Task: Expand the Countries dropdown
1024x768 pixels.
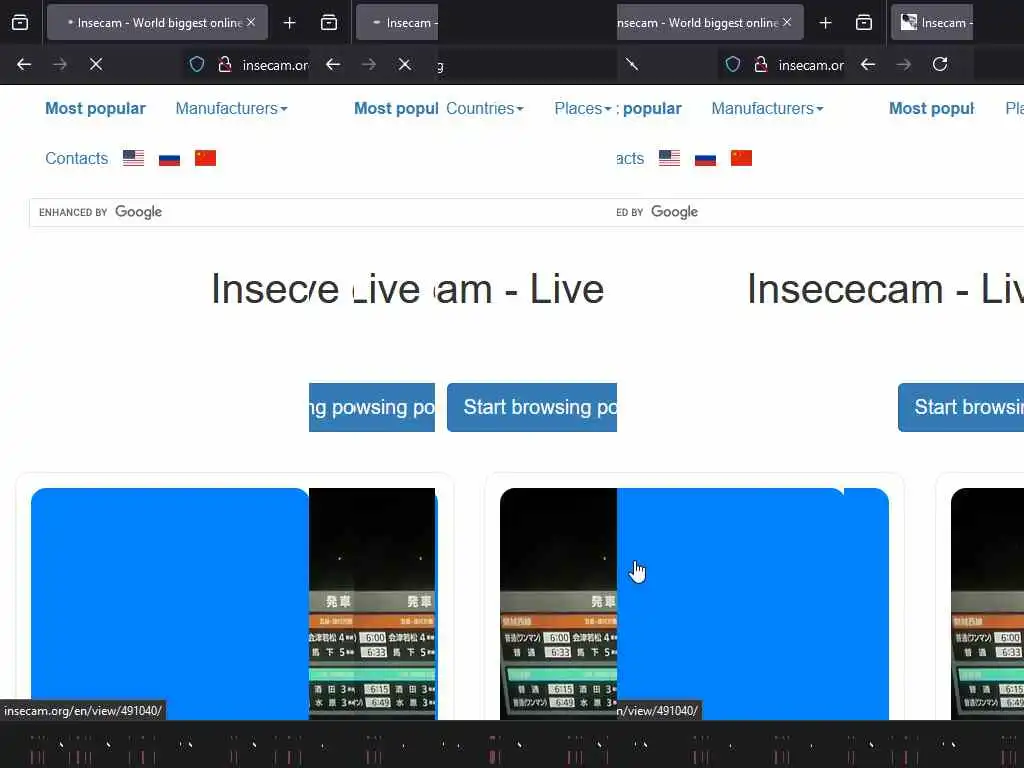Action: [485, 108]
